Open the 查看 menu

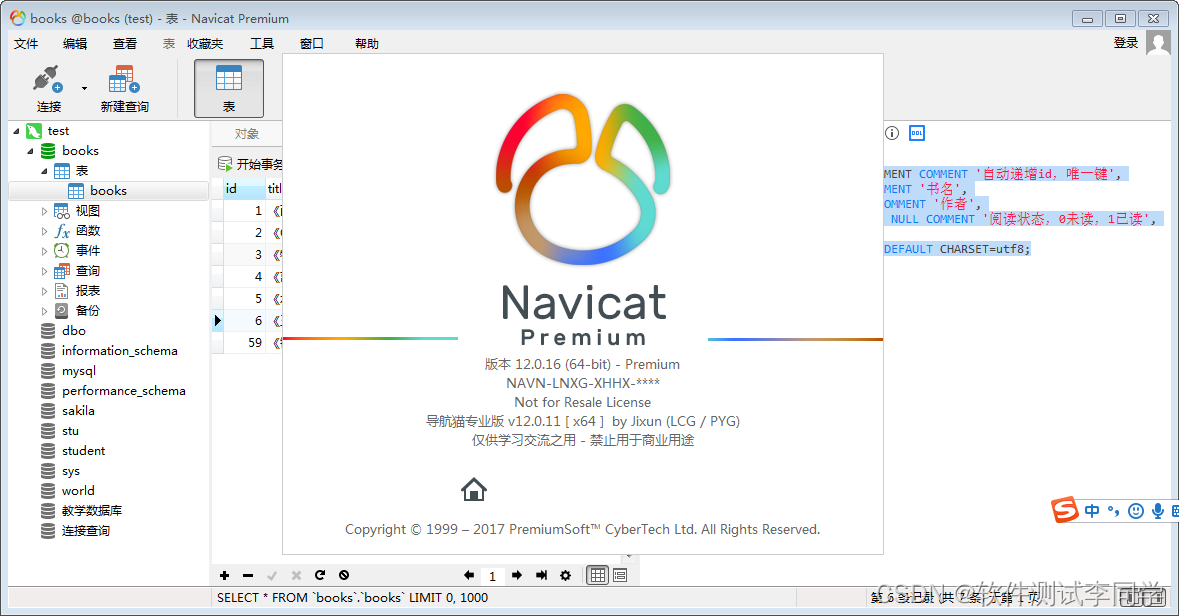[x=125, y=44]
